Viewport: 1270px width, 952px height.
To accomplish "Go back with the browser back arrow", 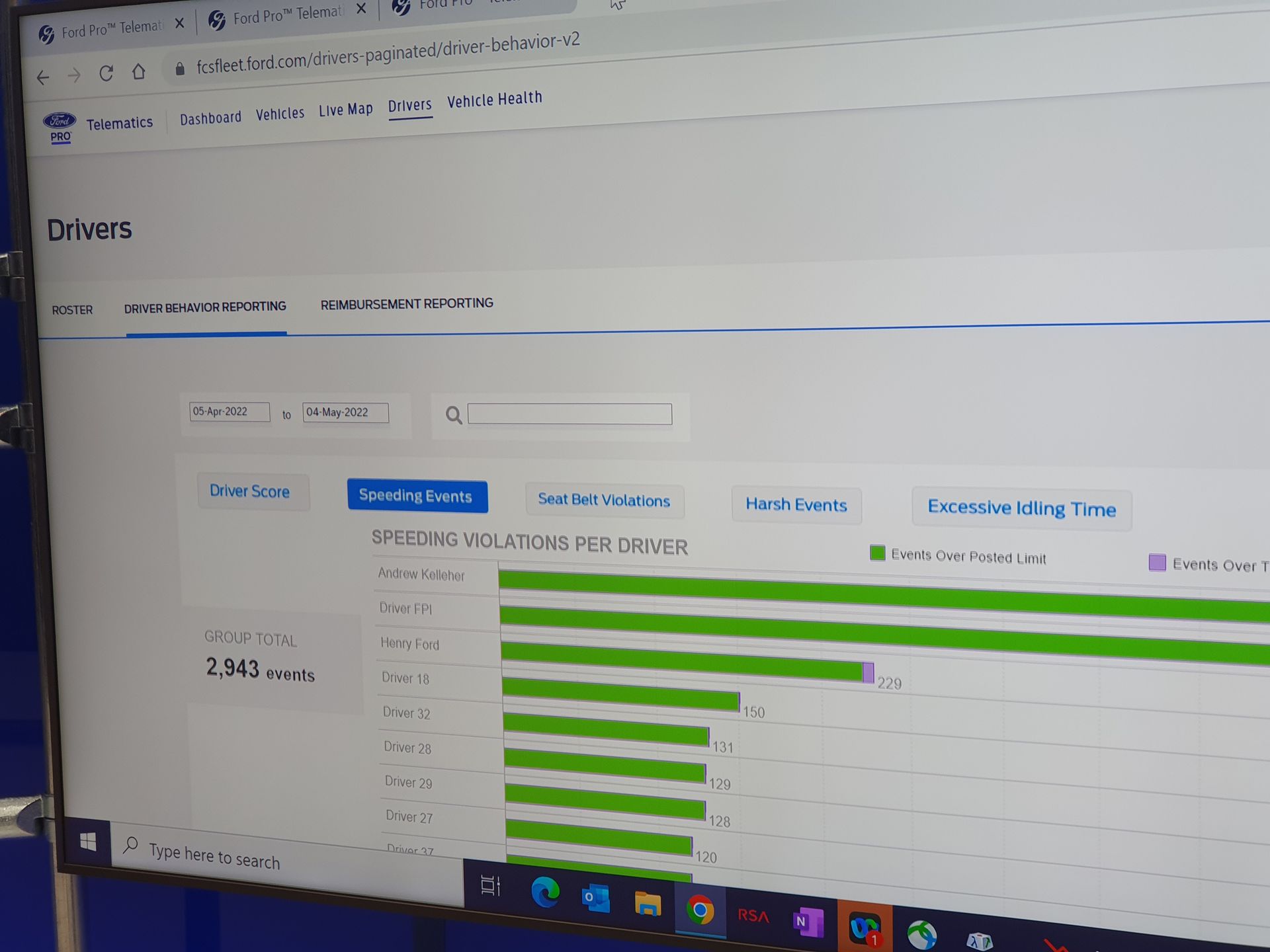I will (x=43, y=78).
